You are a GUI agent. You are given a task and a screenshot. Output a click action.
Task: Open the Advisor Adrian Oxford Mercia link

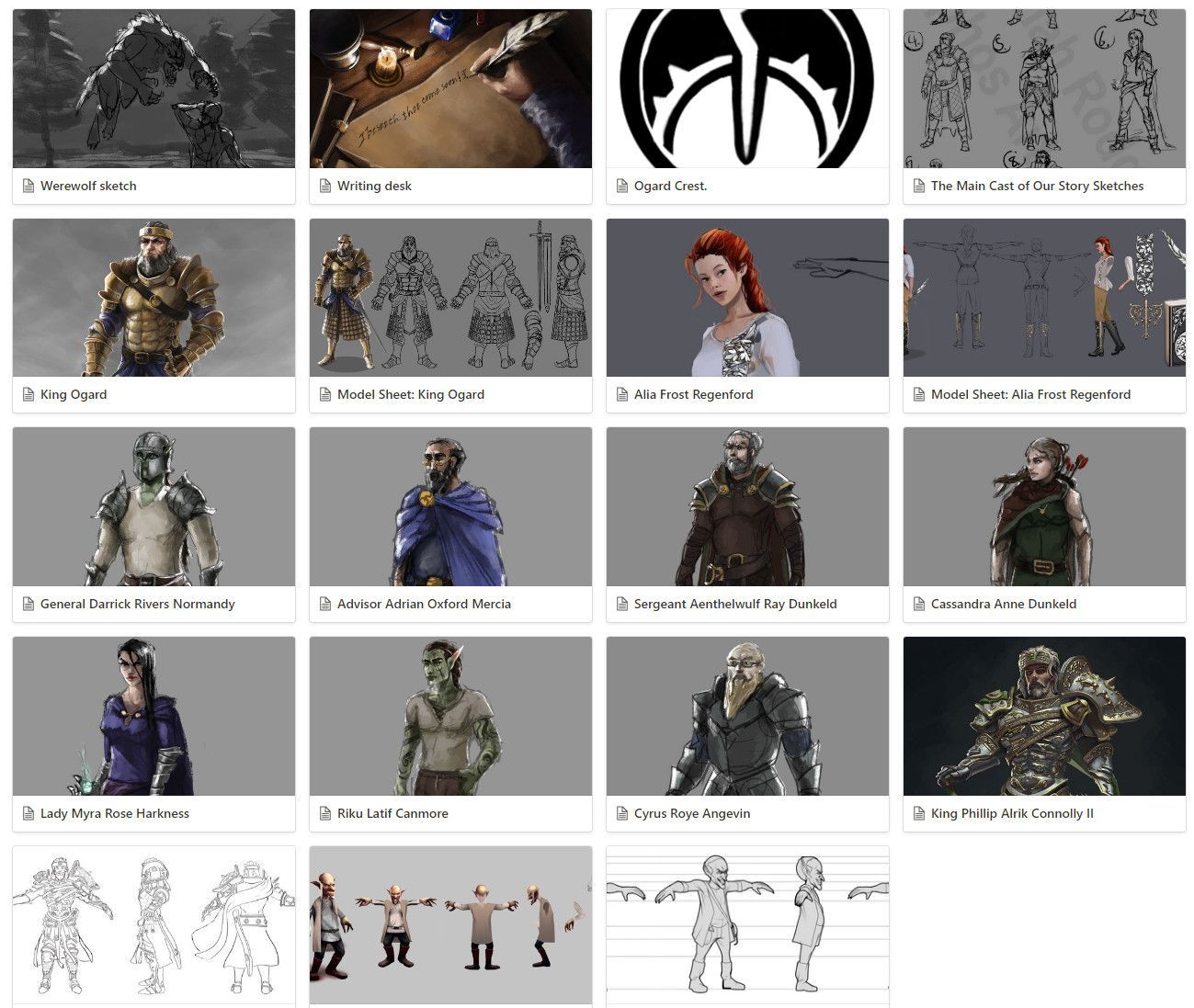(x=426, y=604)
